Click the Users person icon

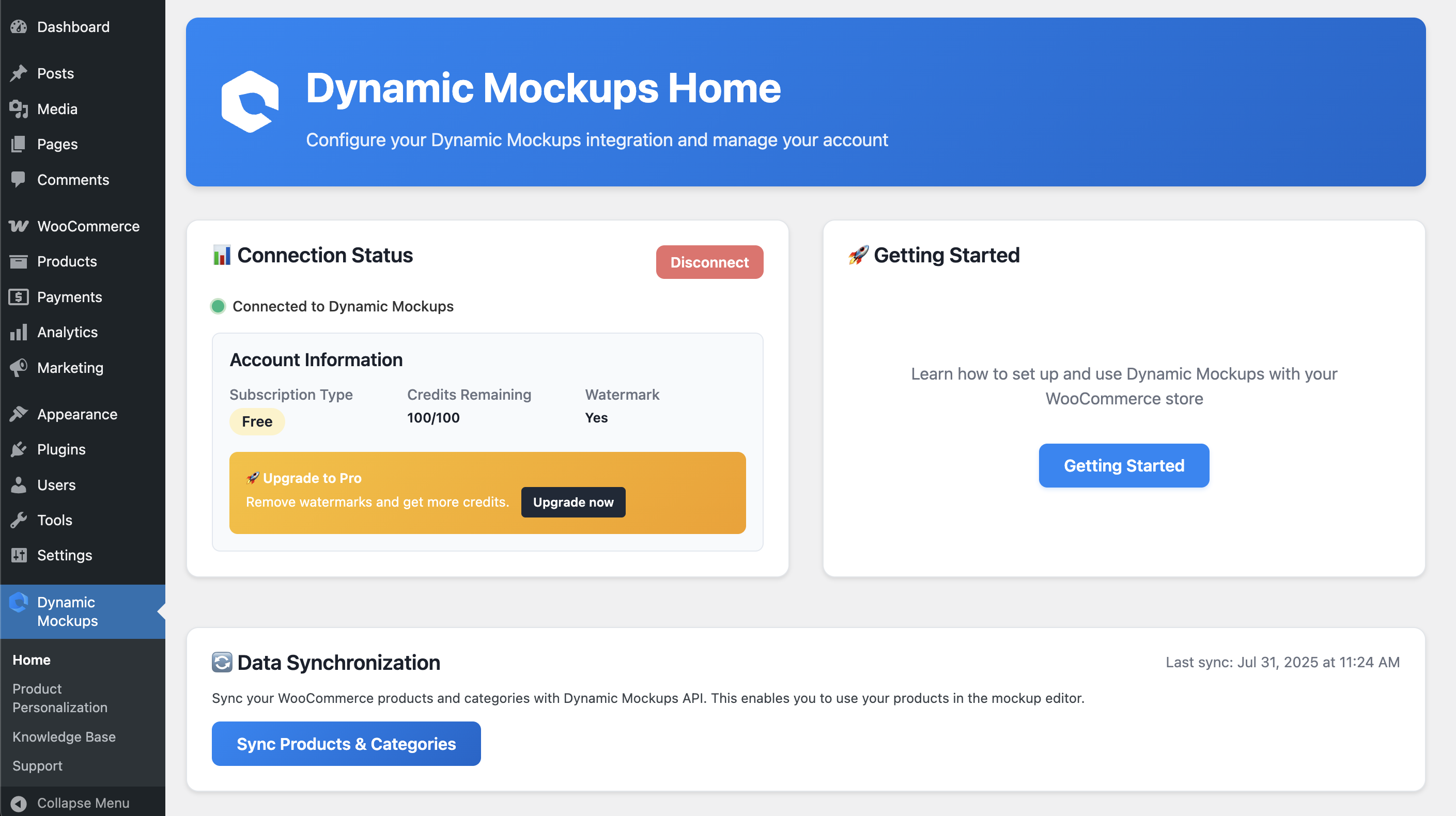click(19, 485)
